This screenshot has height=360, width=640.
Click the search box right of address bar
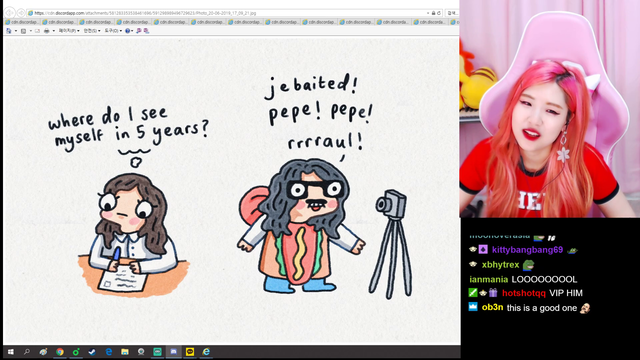[x=452, y=13]
